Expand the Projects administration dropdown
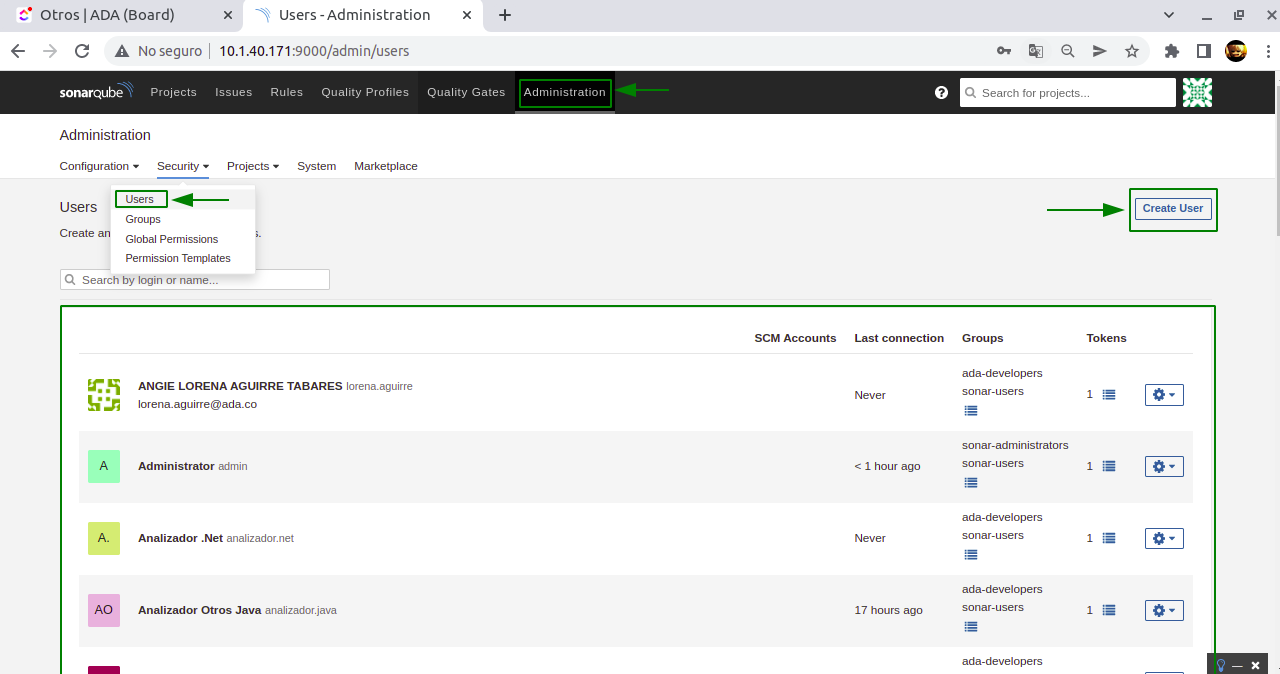The height and width of the screenshot is (674, 1280). click(x=252, y=166)
